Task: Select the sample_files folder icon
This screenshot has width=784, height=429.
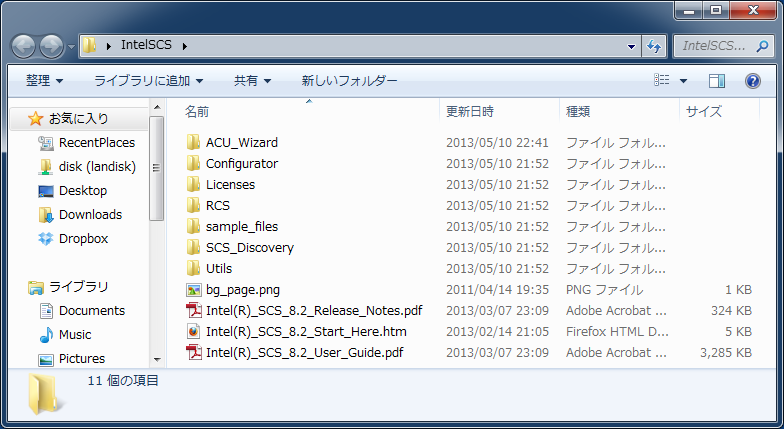Action: [194, 226]
